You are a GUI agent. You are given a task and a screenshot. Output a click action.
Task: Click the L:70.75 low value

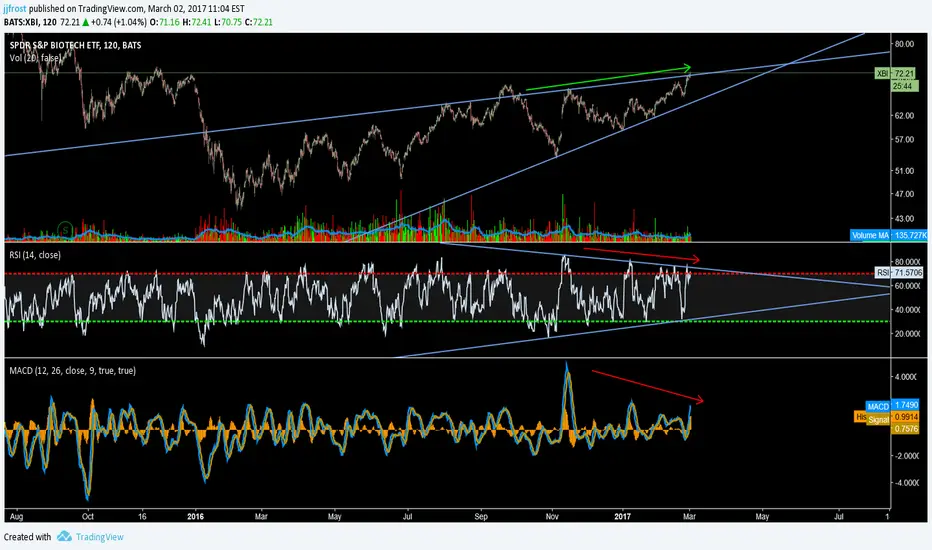pyautogui.click(x=228, y=22)
